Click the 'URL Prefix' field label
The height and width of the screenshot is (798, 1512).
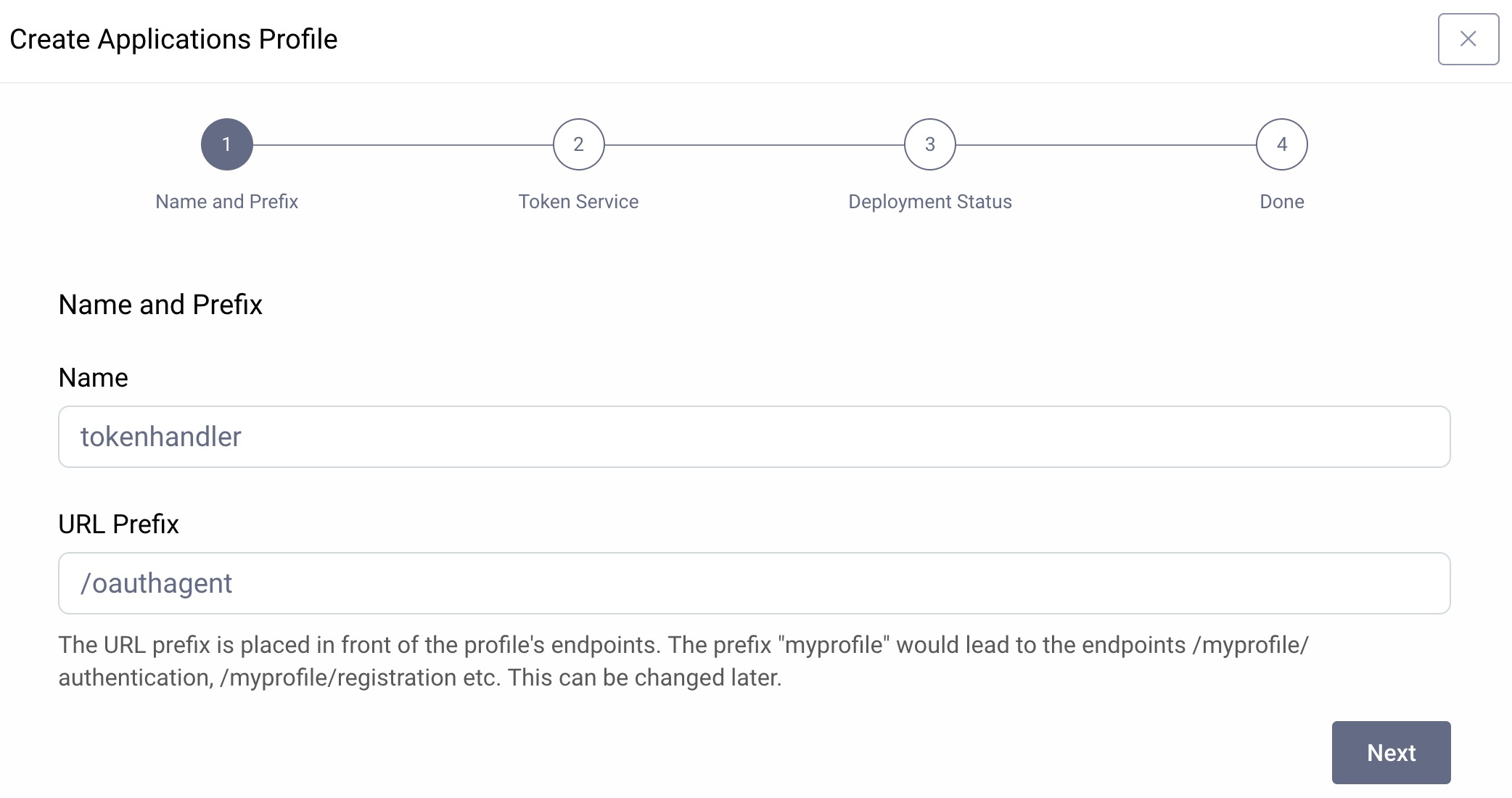tap(119, 523)
